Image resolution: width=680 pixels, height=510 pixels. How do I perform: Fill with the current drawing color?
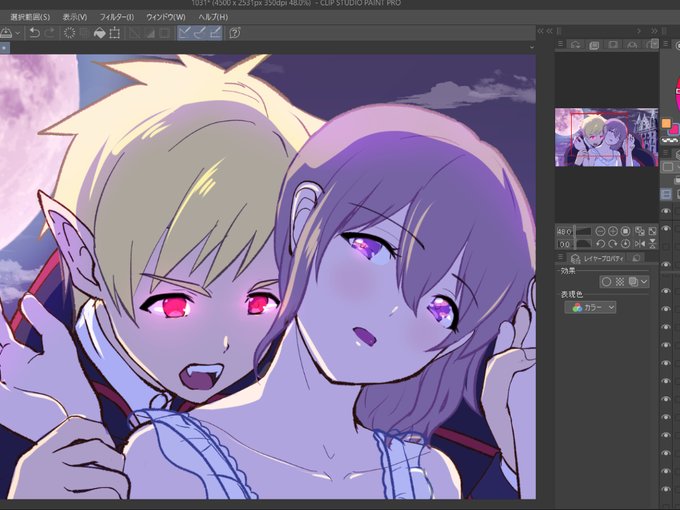pyautogui.click(x=100, y=33)
